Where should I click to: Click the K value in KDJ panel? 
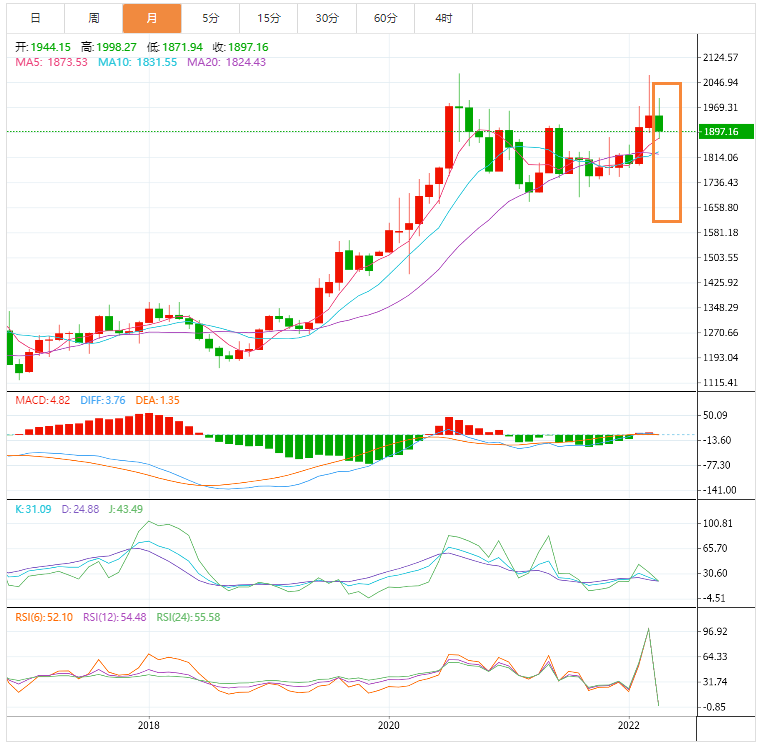click(x=33, y=510)
